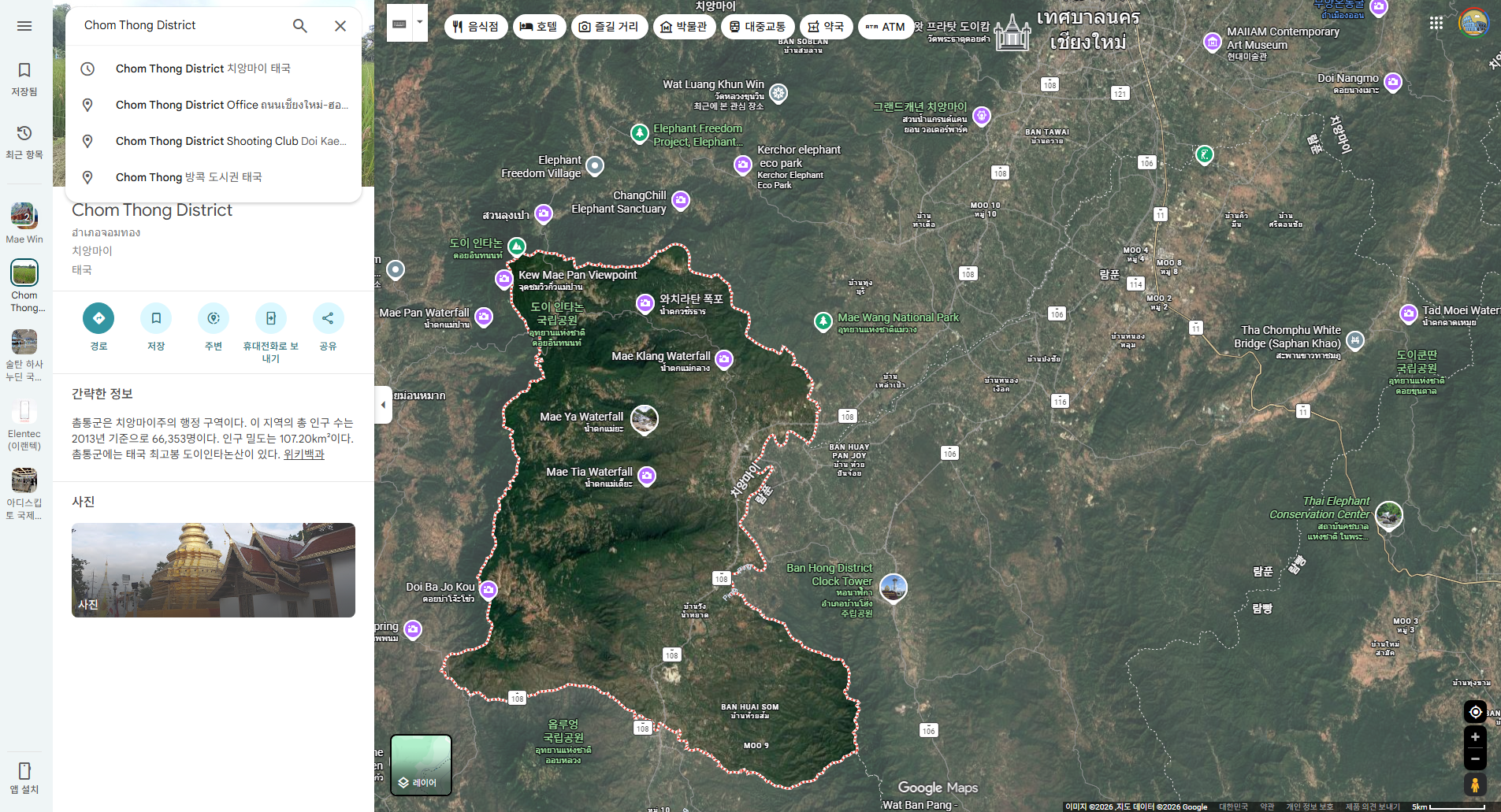Click the 대한민국 region footer link
The image size is (1501, 812).
click(x=1234, y=806)
